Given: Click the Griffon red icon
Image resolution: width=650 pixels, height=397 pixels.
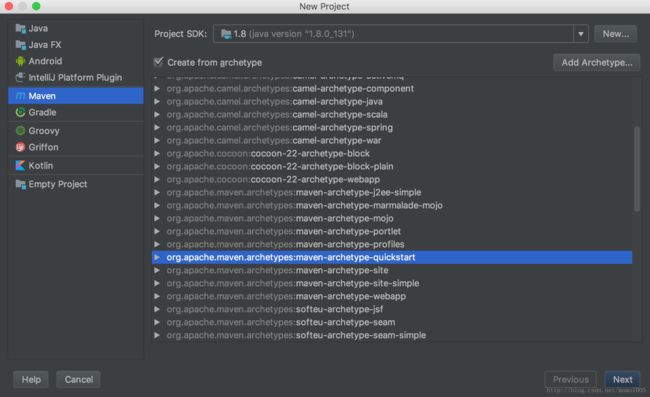Looking at the screenshot, I should click(x=20, y=147).
